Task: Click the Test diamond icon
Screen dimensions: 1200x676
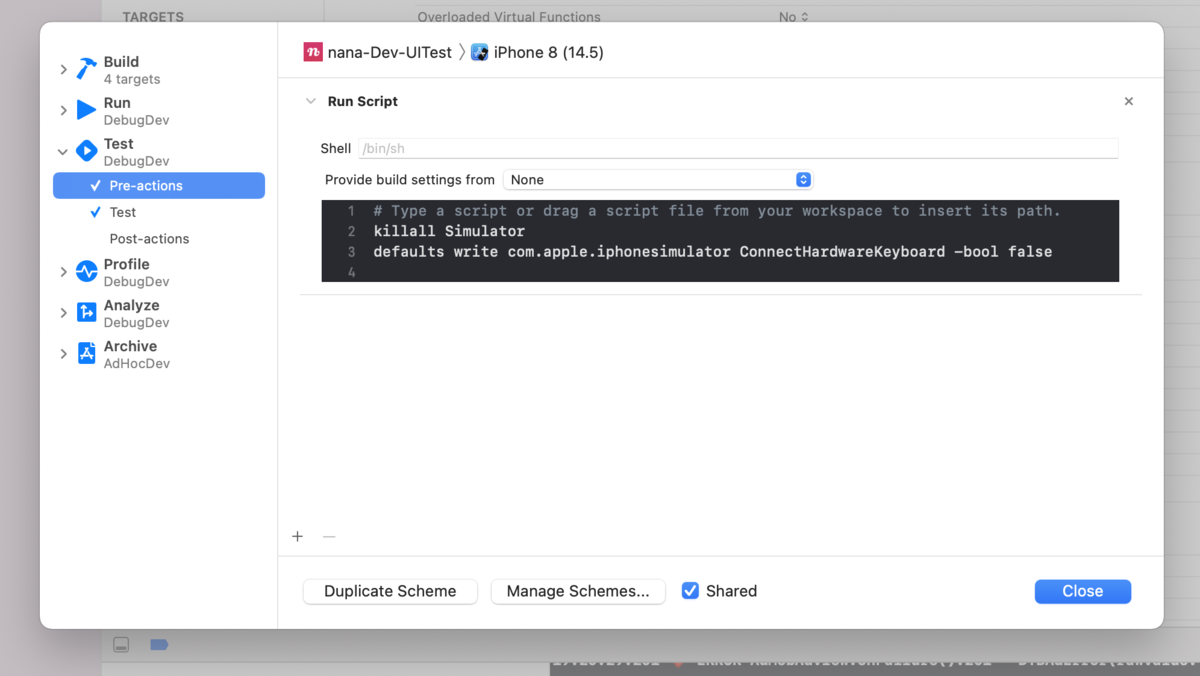Action: click(x=87, y=151)
